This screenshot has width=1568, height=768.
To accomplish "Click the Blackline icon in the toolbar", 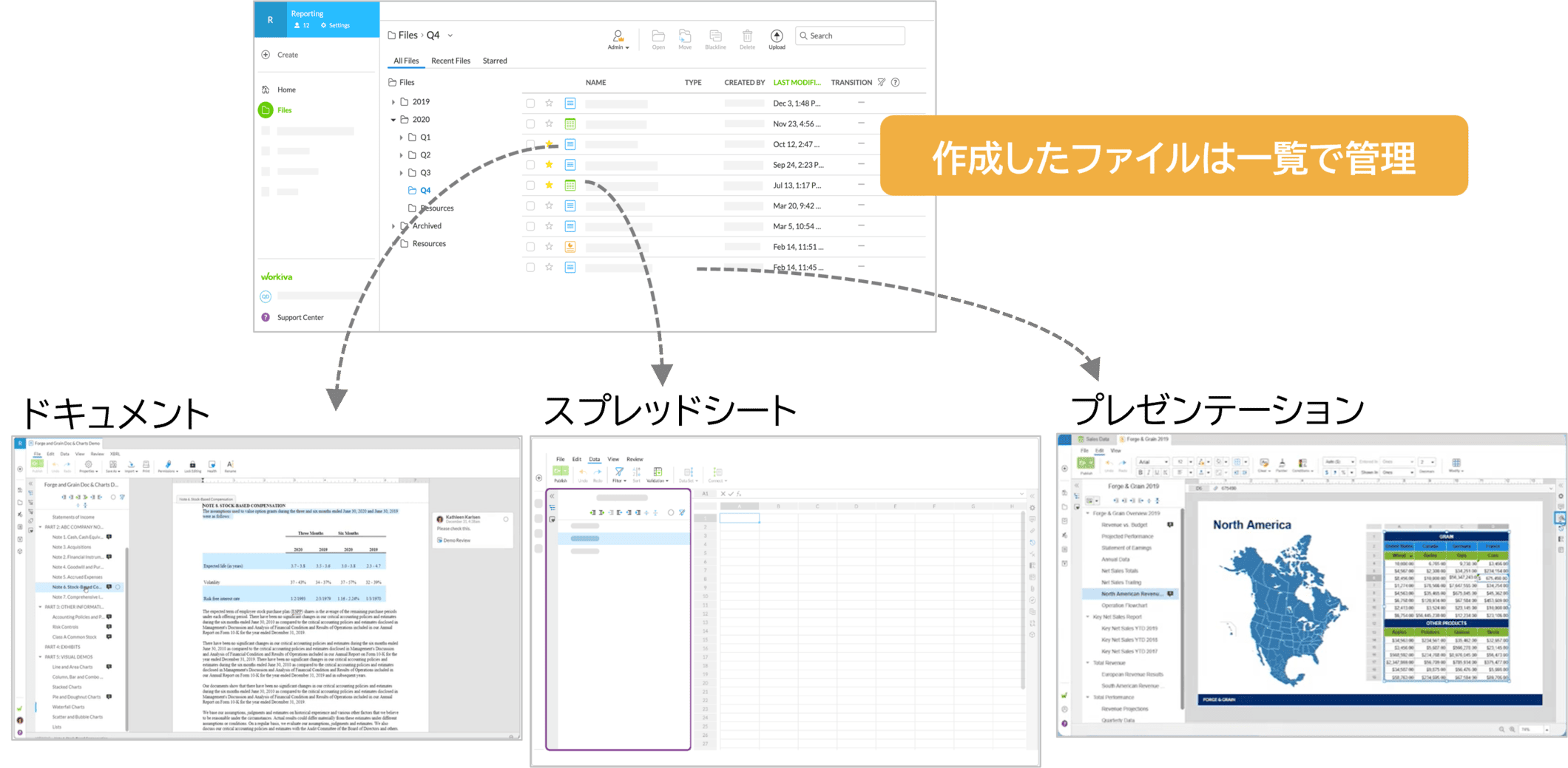I will coord(715,36).
